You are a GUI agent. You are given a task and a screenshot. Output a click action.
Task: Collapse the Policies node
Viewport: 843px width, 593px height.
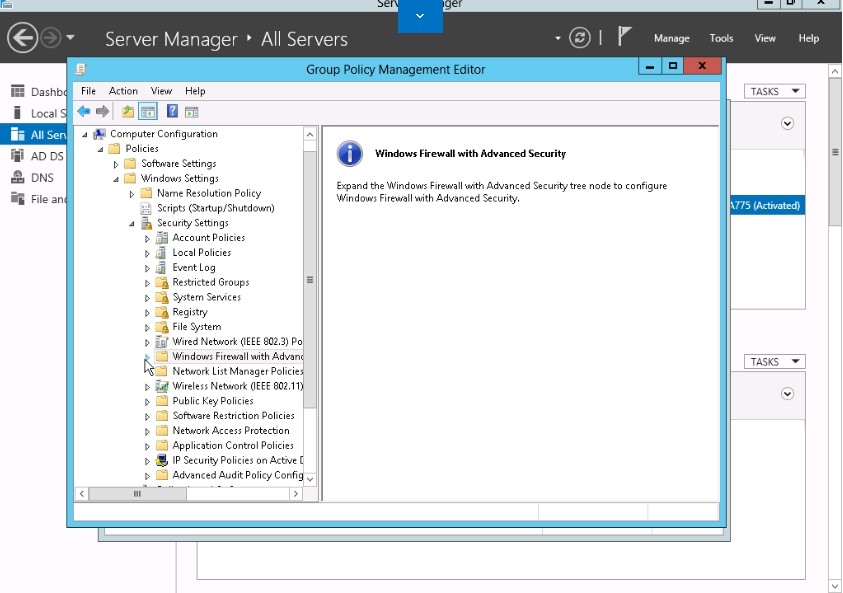click(x=101, y=149)
